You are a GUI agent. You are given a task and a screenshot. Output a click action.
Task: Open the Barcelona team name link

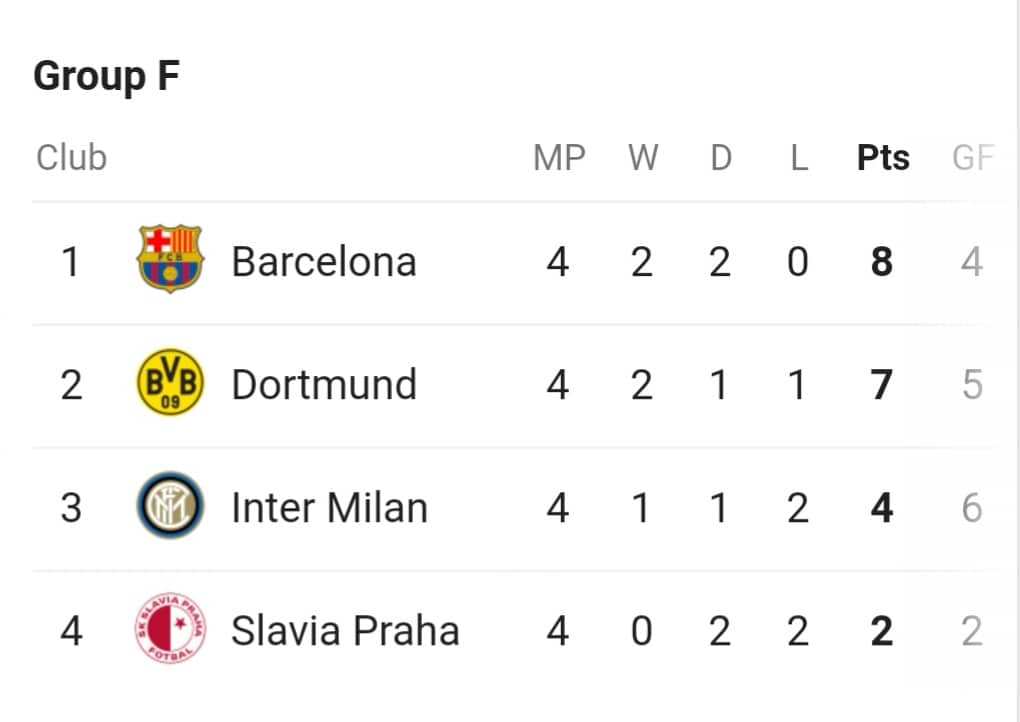point(324,262)
